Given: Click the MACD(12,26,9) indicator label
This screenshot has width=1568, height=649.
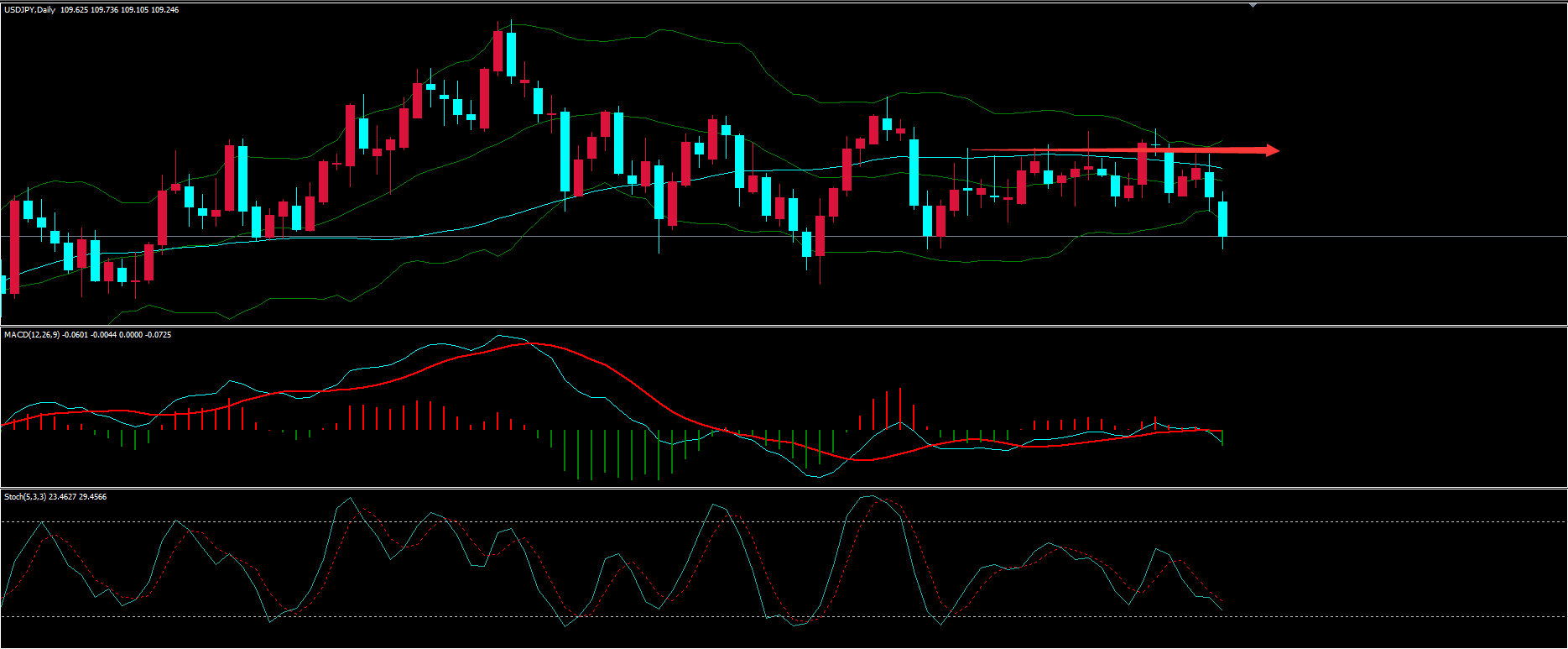Looking at the screenshot, I should click(32, 335).
